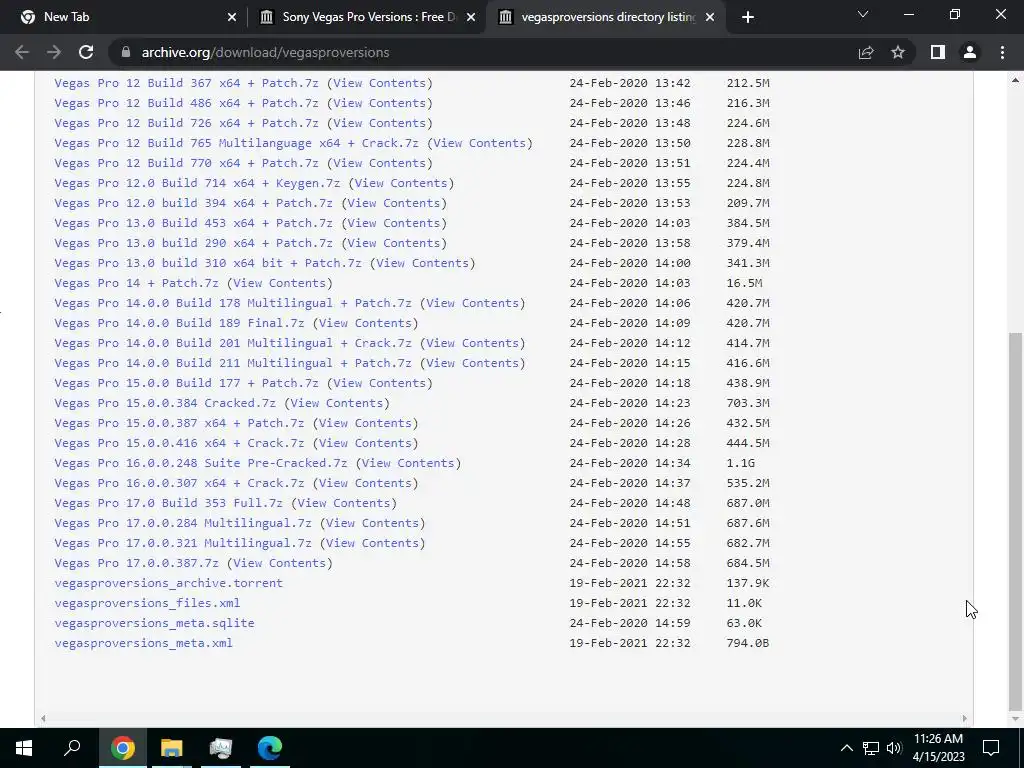Open vegasproversions_meta.sqlite link

pyautogui.click(x=154, y=623)
